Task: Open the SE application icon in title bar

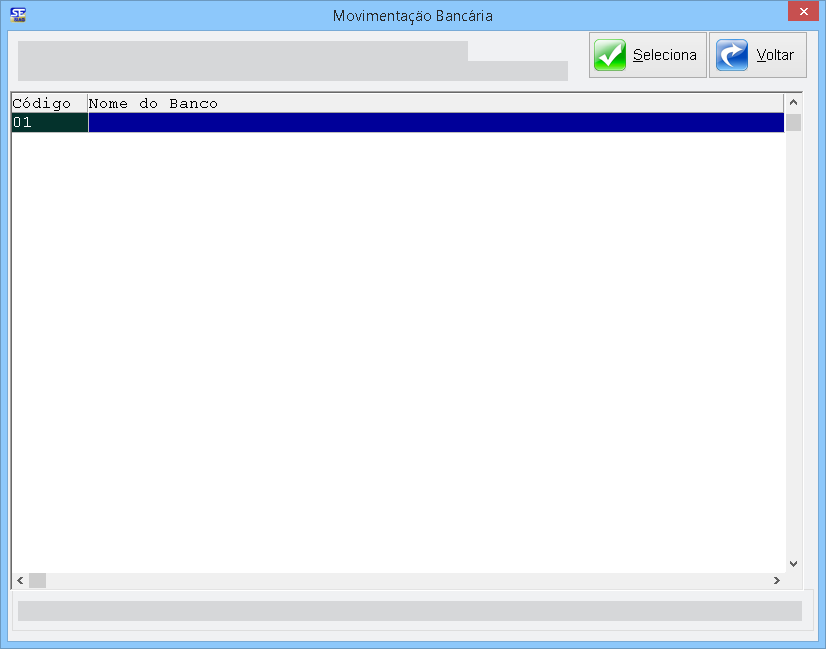Action: click(17, 15)
